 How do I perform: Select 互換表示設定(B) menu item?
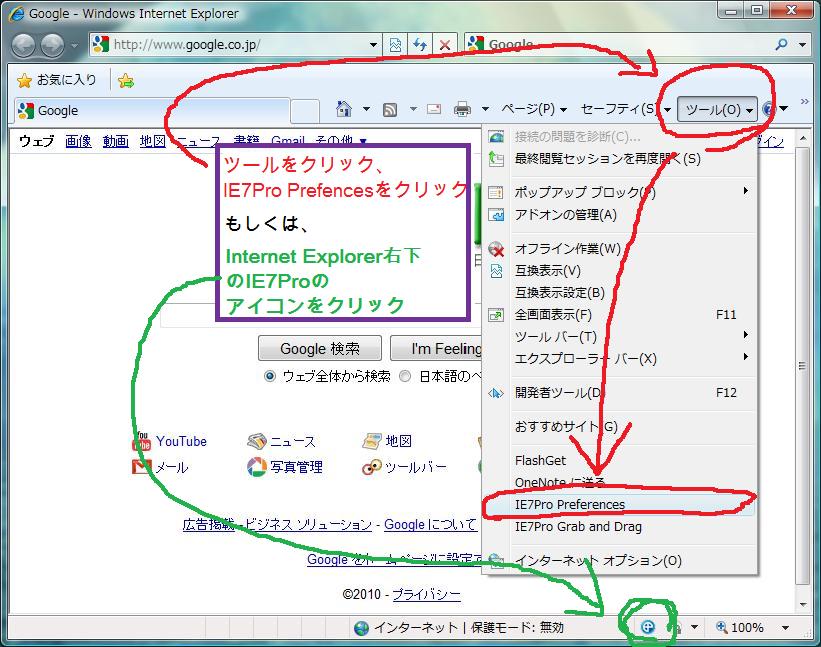[x=618, y=293]
